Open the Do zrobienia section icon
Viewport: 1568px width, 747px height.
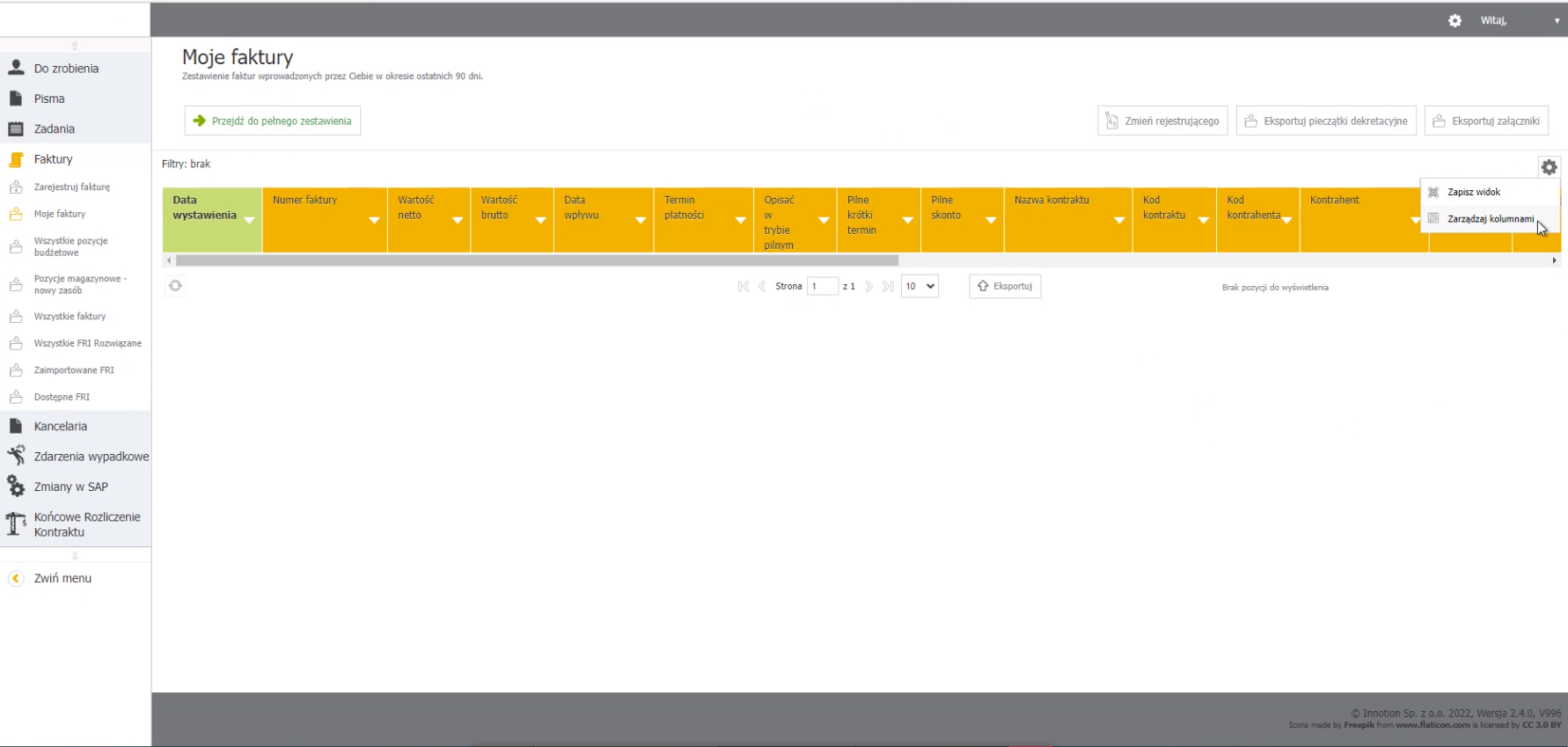click(16, 68)
